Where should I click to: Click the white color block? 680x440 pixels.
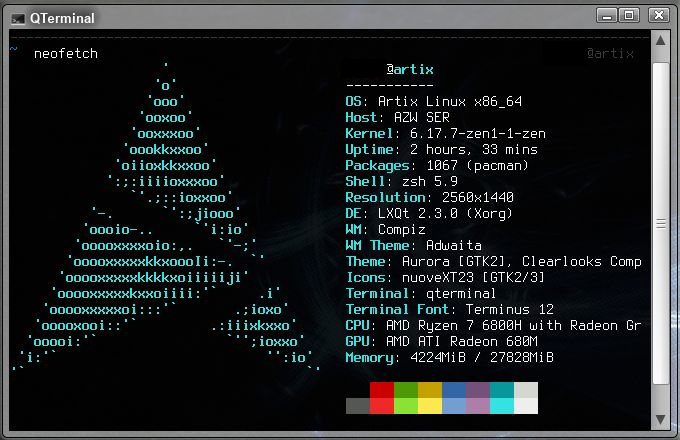526,406
